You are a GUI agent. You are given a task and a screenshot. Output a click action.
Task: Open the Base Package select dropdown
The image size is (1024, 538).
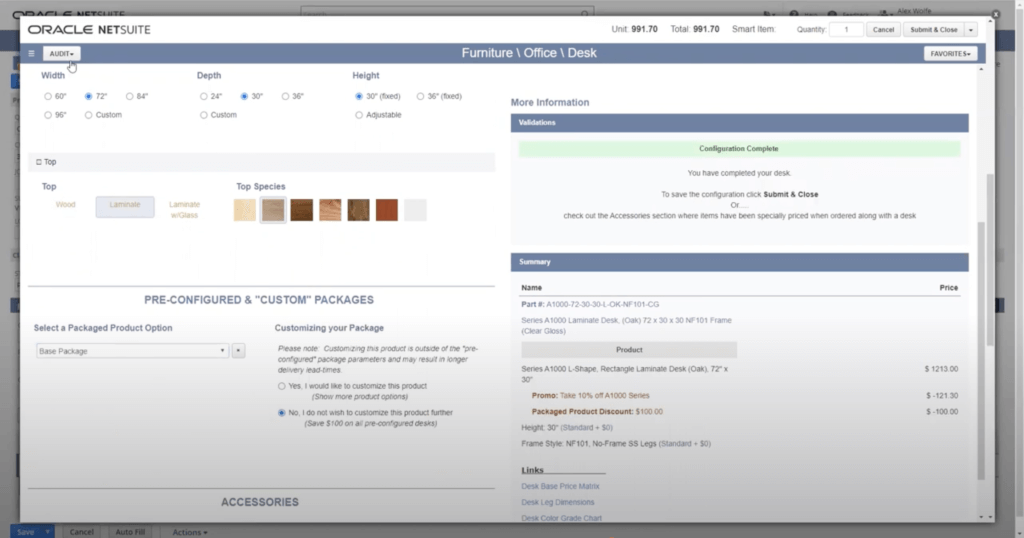(132, 351)
